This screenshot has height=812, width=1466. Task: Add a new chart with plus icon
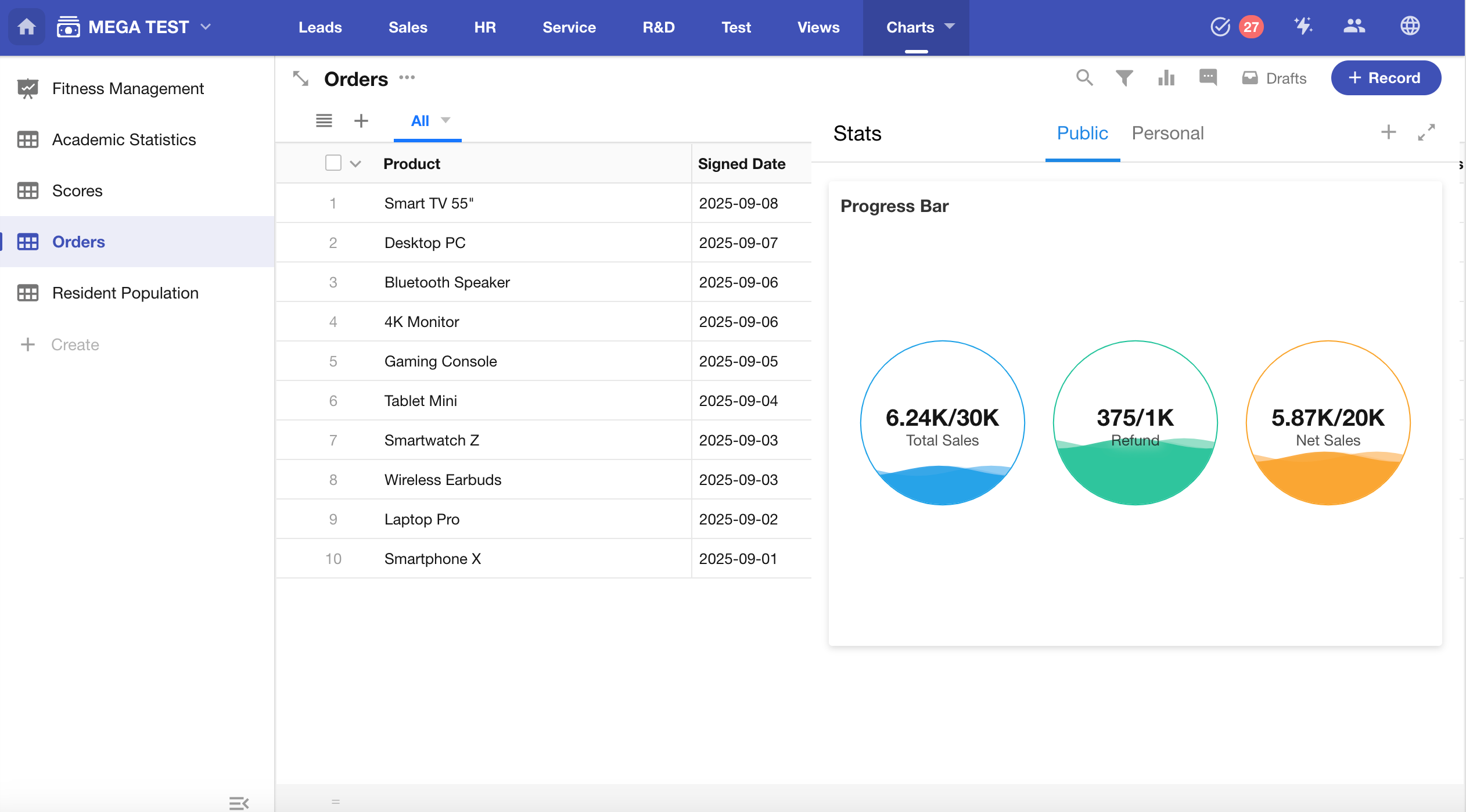tap(1388, 133)
